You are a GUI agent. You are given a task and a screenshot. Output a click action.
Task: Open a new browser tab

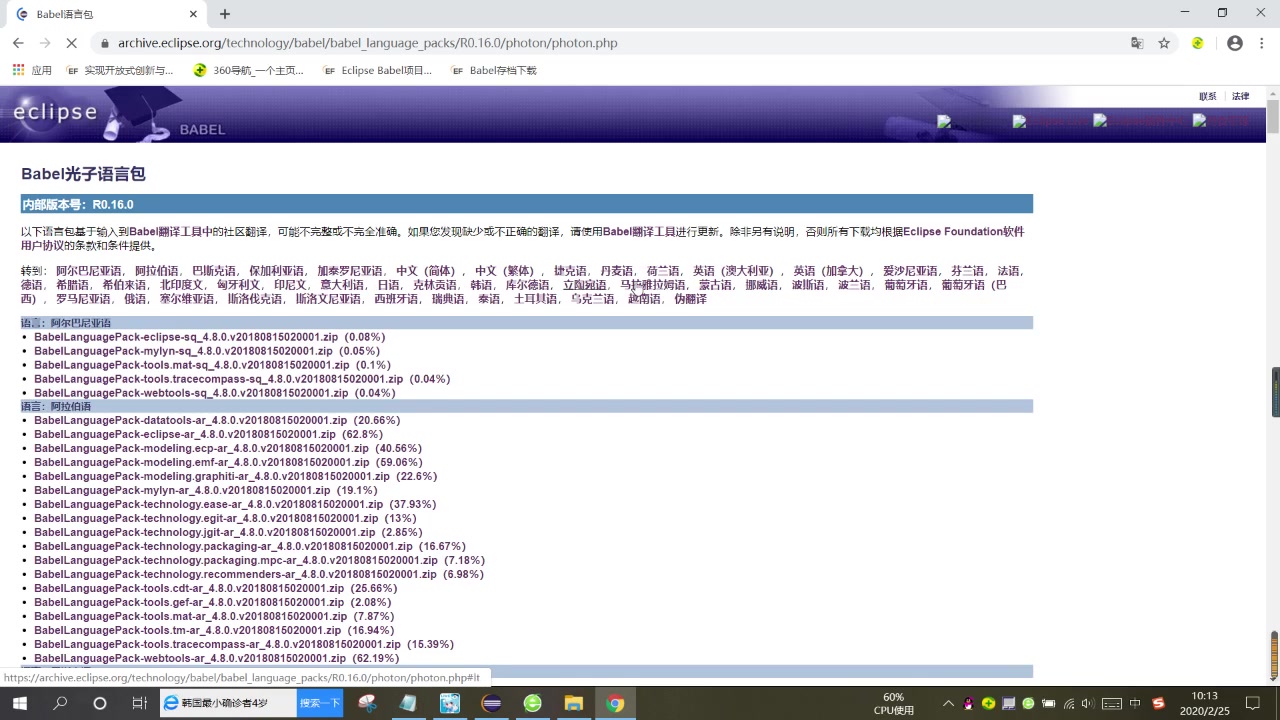click(225, 14)
